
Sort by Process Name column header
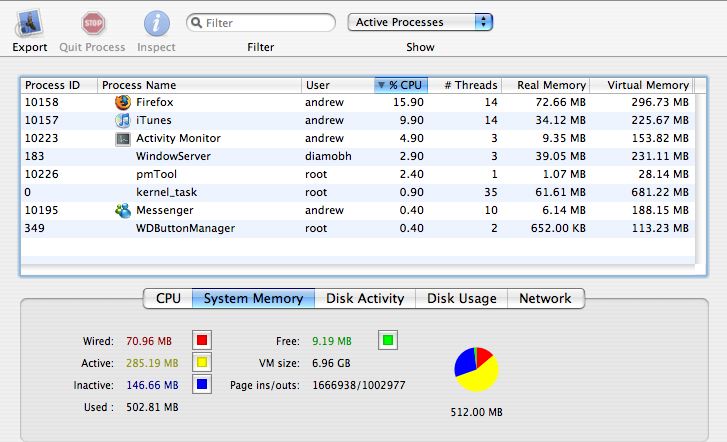point(199,85)
